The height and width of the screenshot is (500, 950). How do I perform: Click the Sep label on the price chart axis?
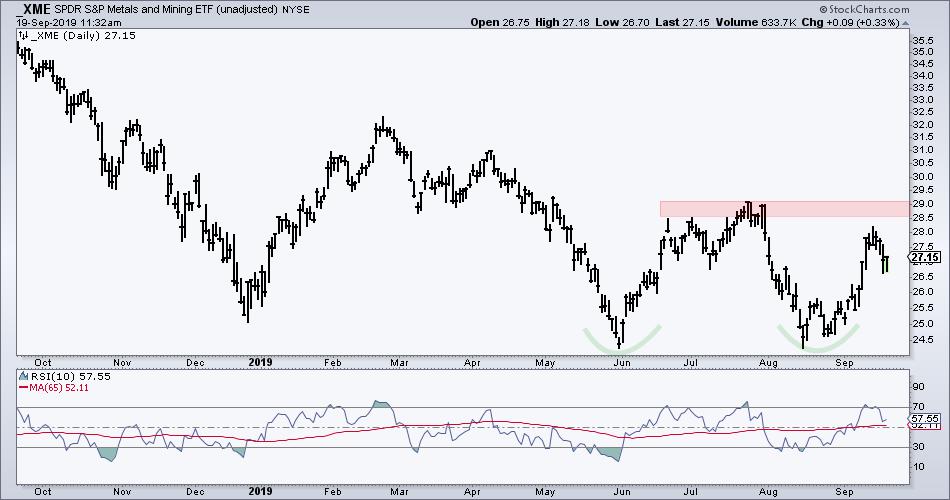coord(844,362)
